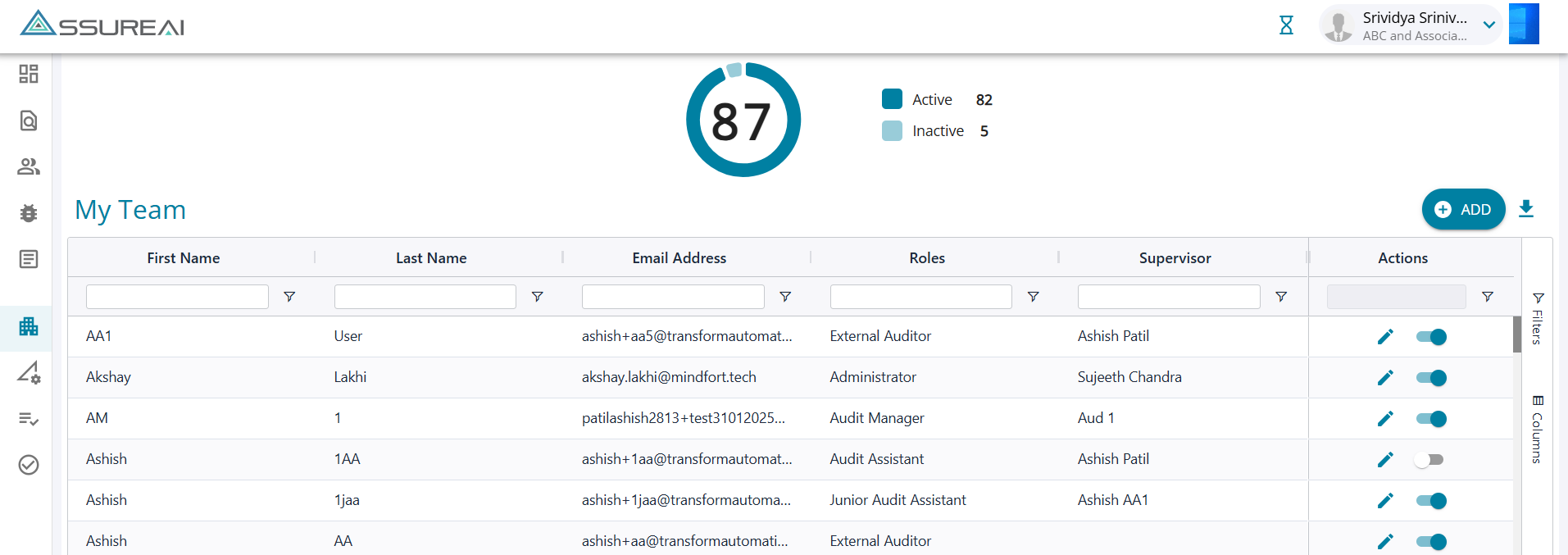Click the hourglass icon in header

pos(1286,25)
